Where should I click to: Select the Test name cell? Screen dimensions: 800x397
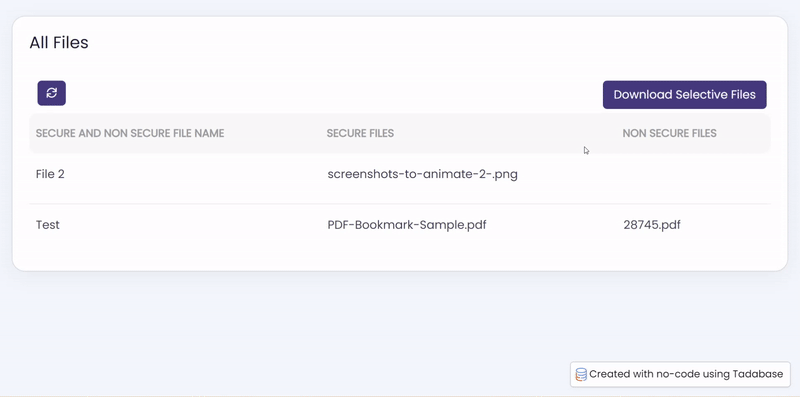pyautogui.click(x=47, y=225)
